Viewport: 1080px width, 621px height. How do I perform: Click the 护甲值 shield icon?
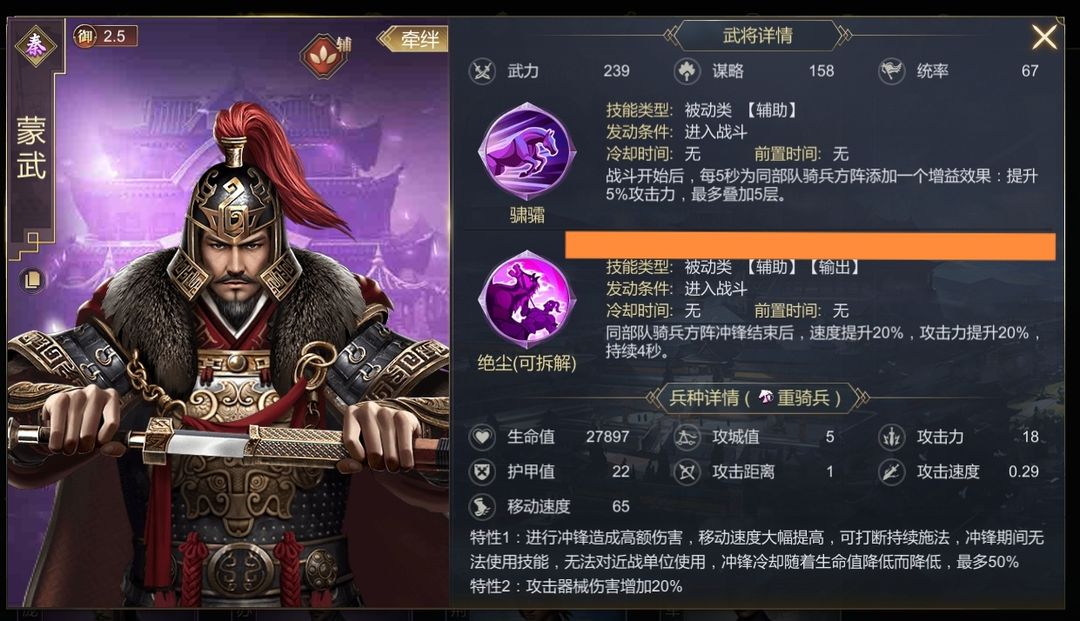pyautogui.click(x=482, y=472)
